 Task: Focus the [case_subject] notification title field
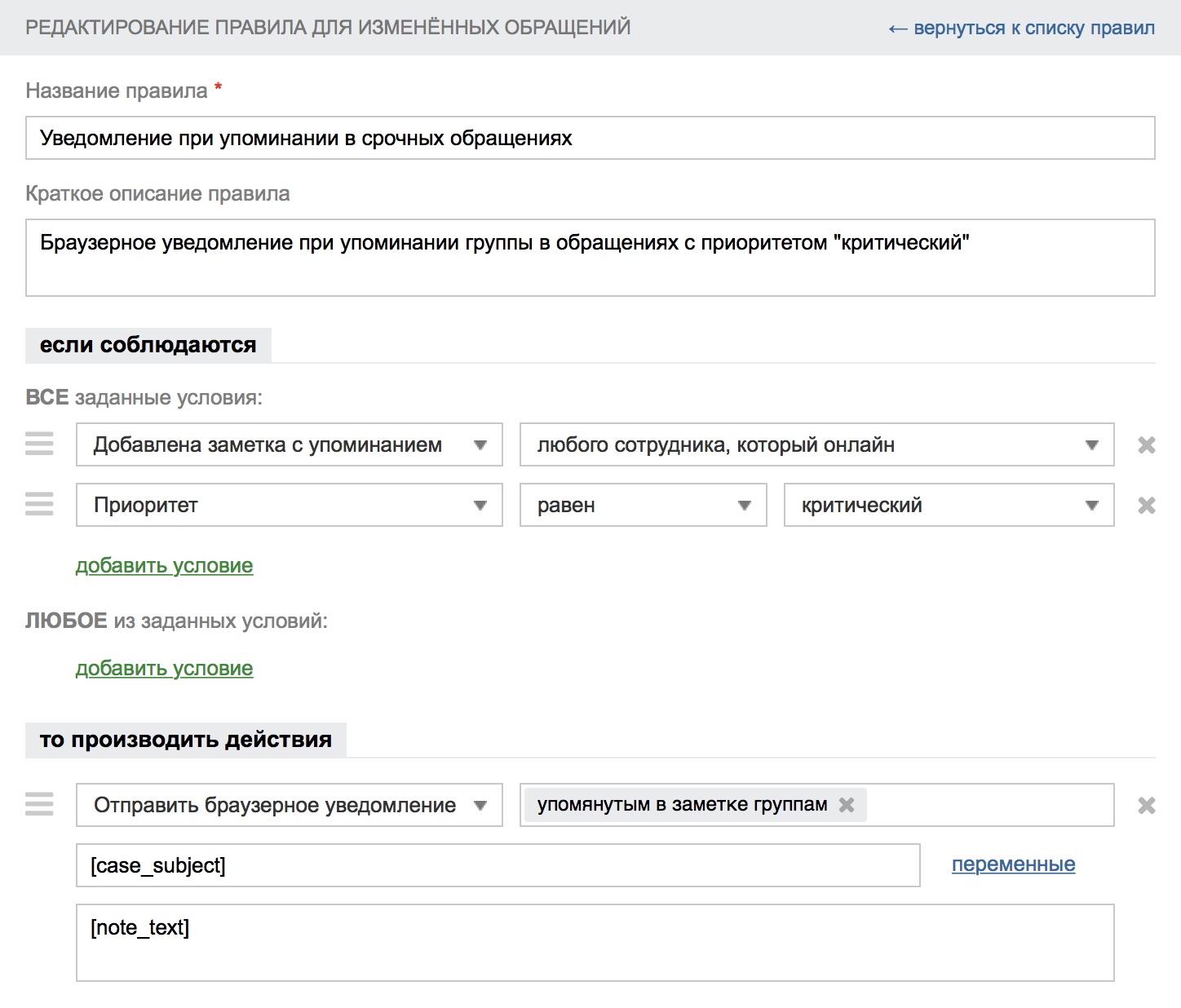pos(498,865)
